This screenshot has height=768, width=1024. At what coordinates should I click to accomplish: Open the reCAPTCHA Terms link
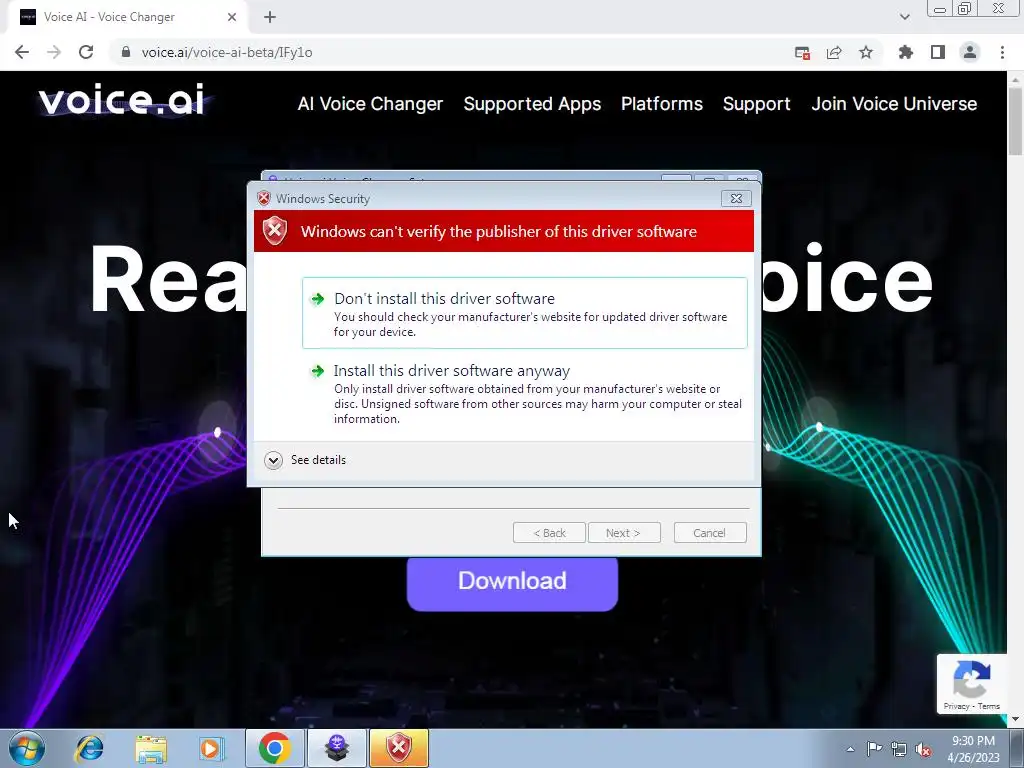coord(989,706)
